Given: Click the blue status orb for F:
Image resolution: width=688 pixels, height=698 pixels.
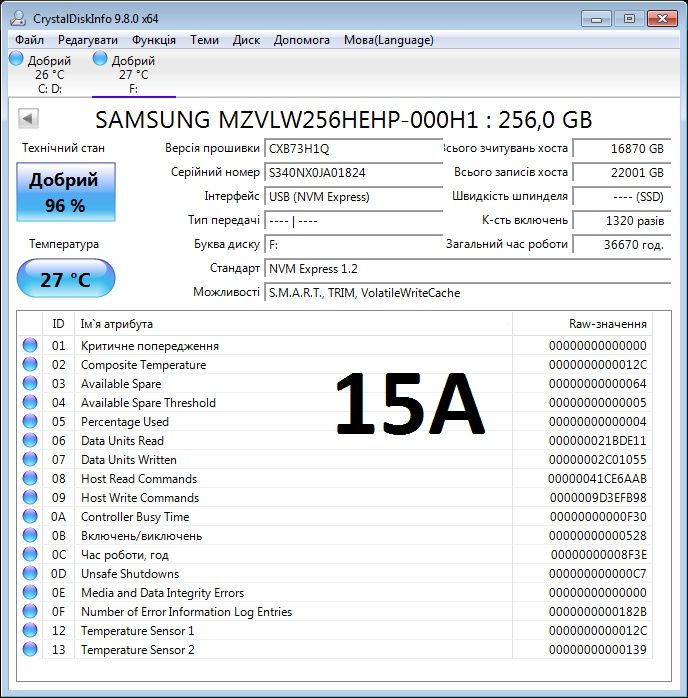Looking at the screenshot, I should click(100, 58).
